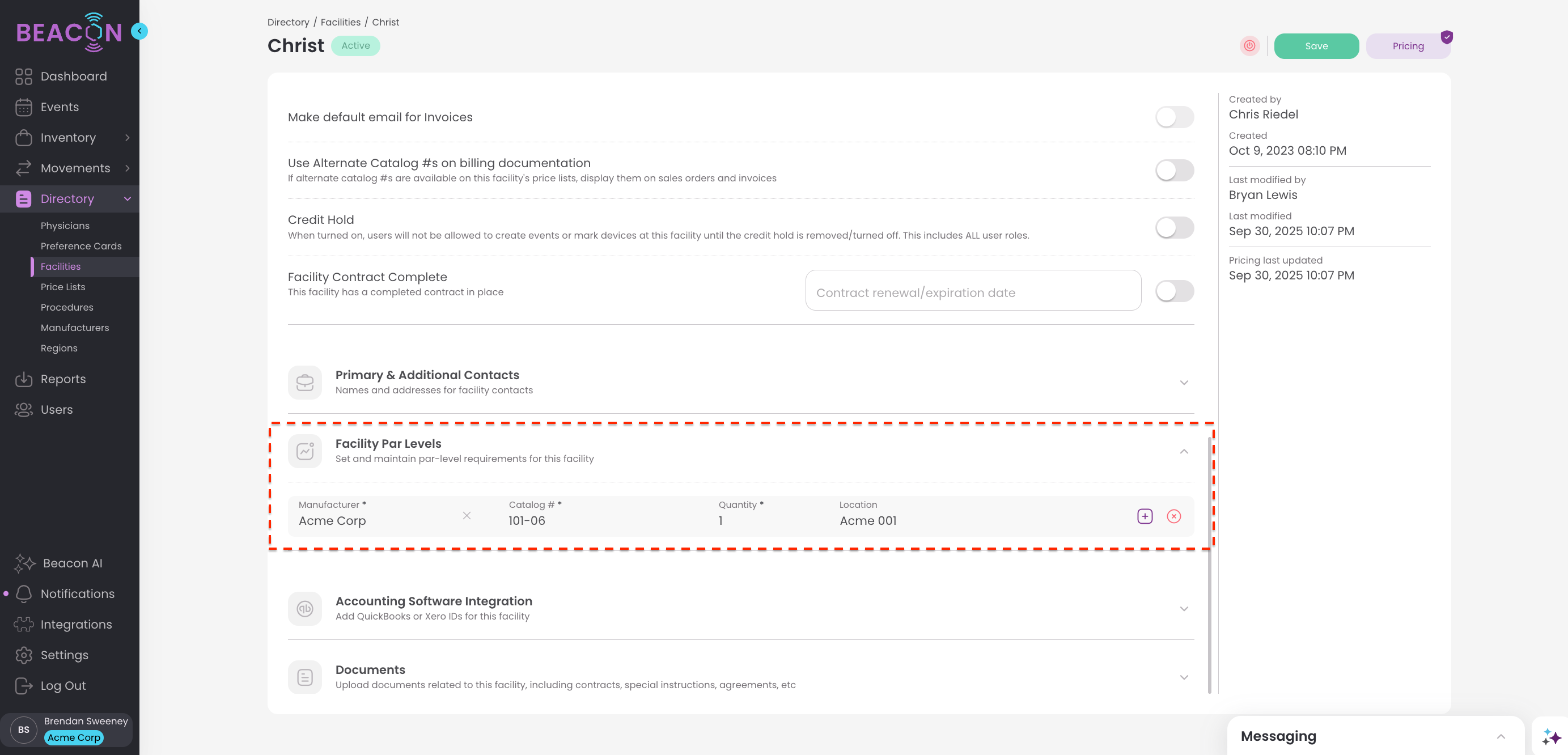Viewport: 1568px width, 755px height.
Task: Open Physicians under Directory
Action: pos(65,225)
